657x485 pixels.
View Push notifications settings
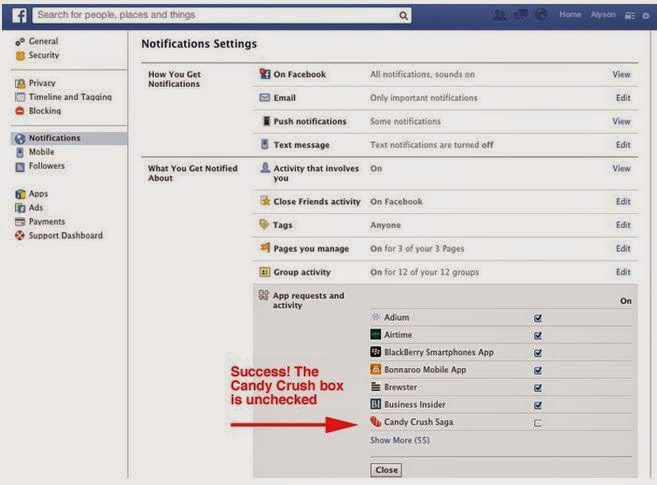[621, 121]
